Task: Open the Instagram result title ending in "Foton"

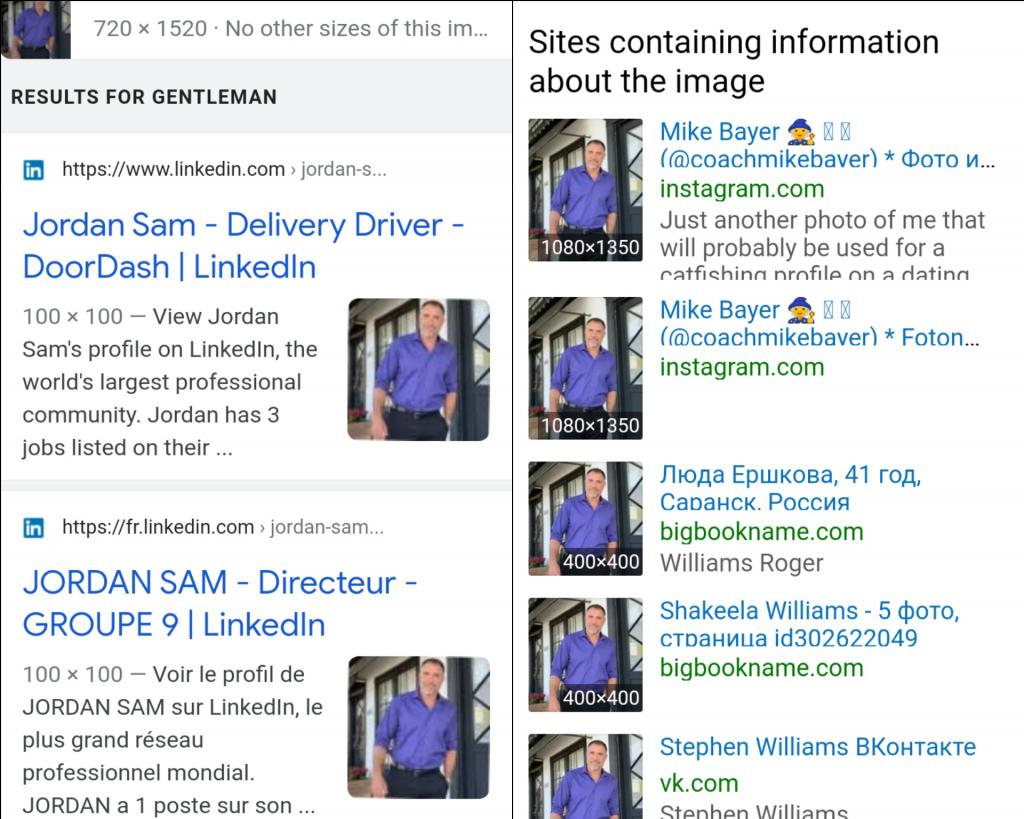Action: coord(818,323)
